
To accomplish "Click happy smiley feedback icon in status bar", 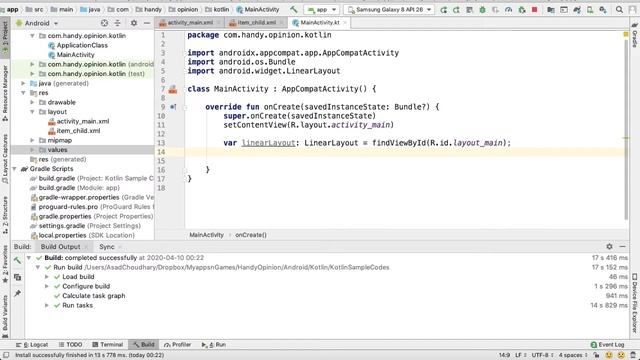I will (609, 355).
